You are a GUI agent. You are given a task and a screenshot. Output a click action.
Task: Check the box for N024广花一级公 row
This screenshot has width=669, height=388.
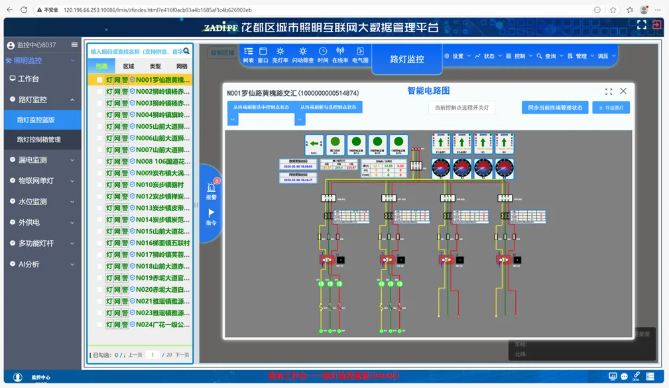pos(99,324)
